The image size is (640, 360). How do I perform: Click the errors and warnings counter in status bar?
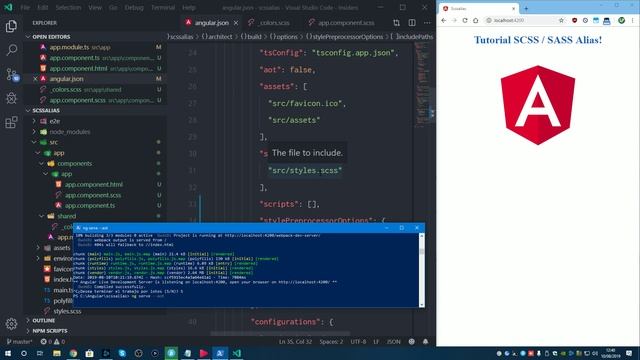pyautogui.click(x=53, y=342)
